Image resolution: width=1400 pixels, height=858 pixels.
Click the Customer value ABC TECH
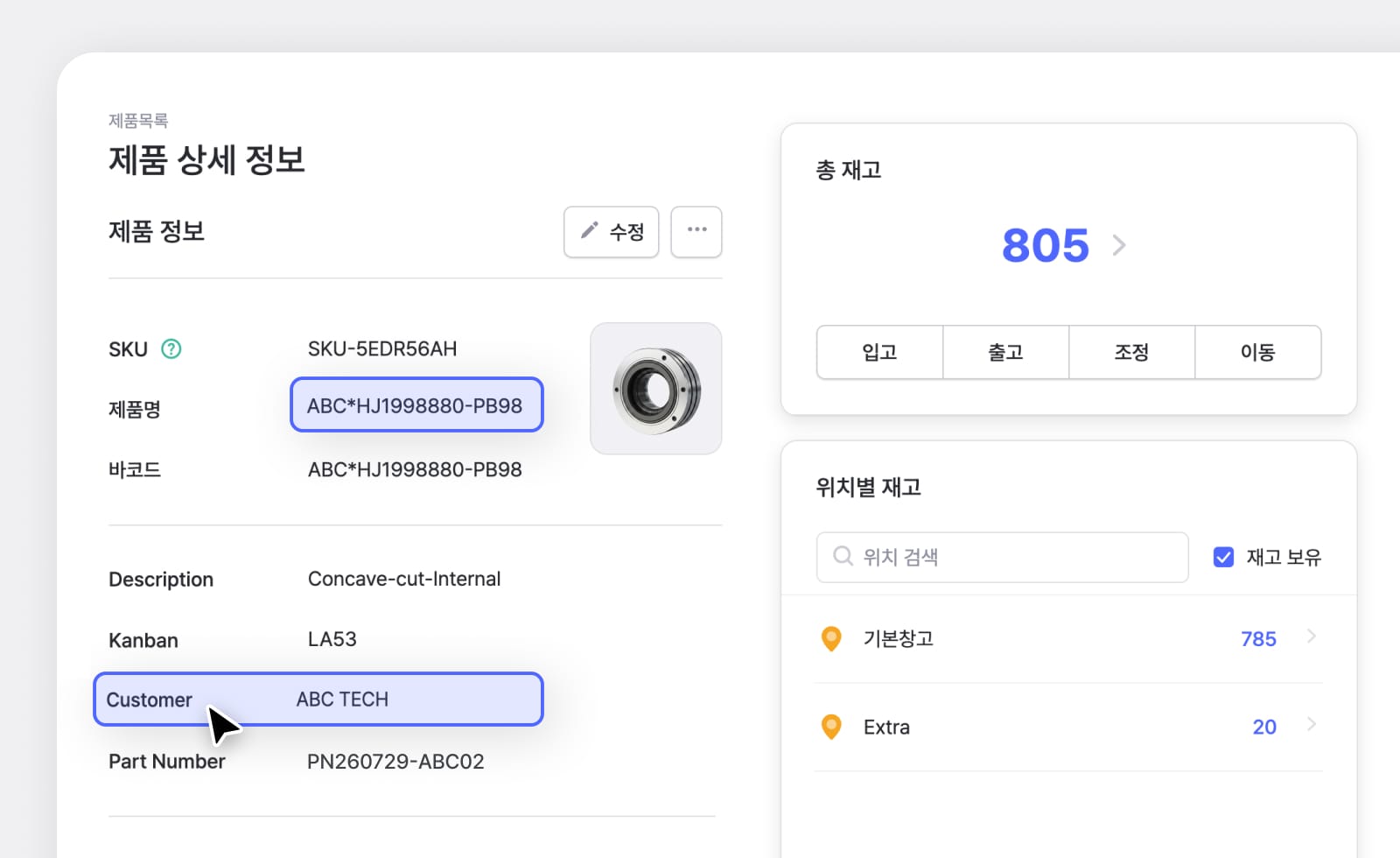[x=342, y=700]
